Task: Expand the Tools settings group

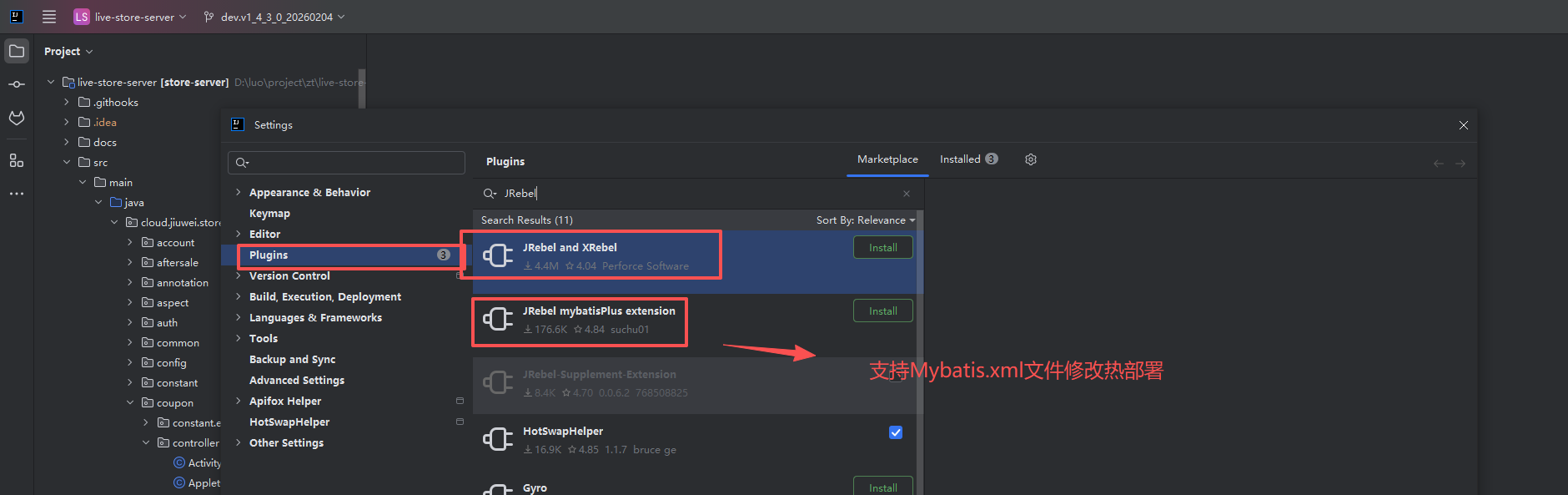Action: [239, 338]
